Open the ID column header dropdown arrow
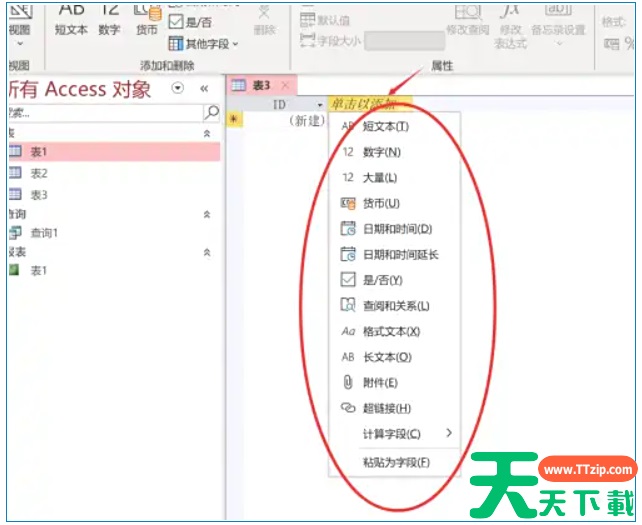 pyautogui.click(x=320, y=105)
